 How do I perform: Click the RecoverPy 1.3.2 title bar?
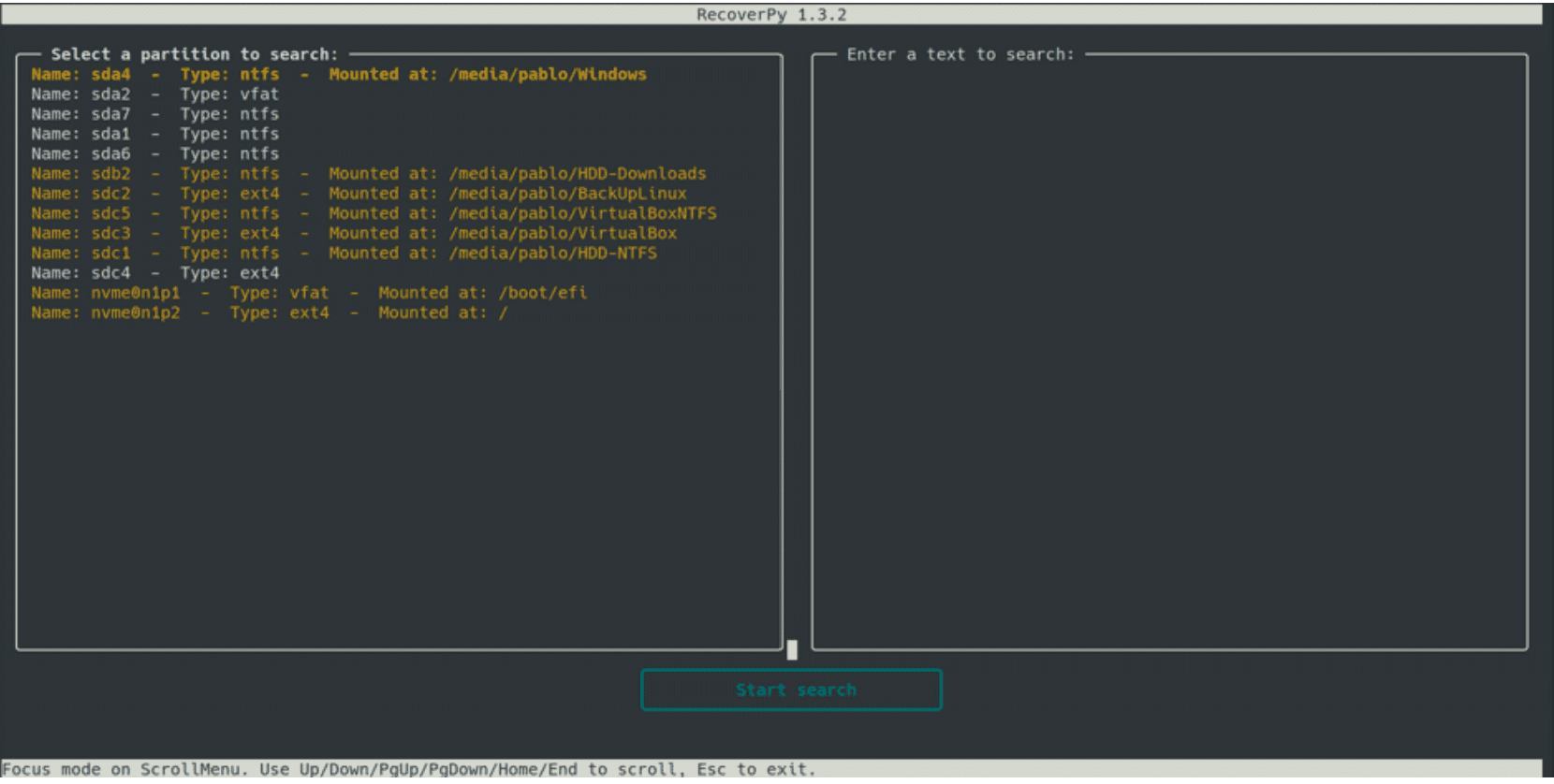[771, 14]
